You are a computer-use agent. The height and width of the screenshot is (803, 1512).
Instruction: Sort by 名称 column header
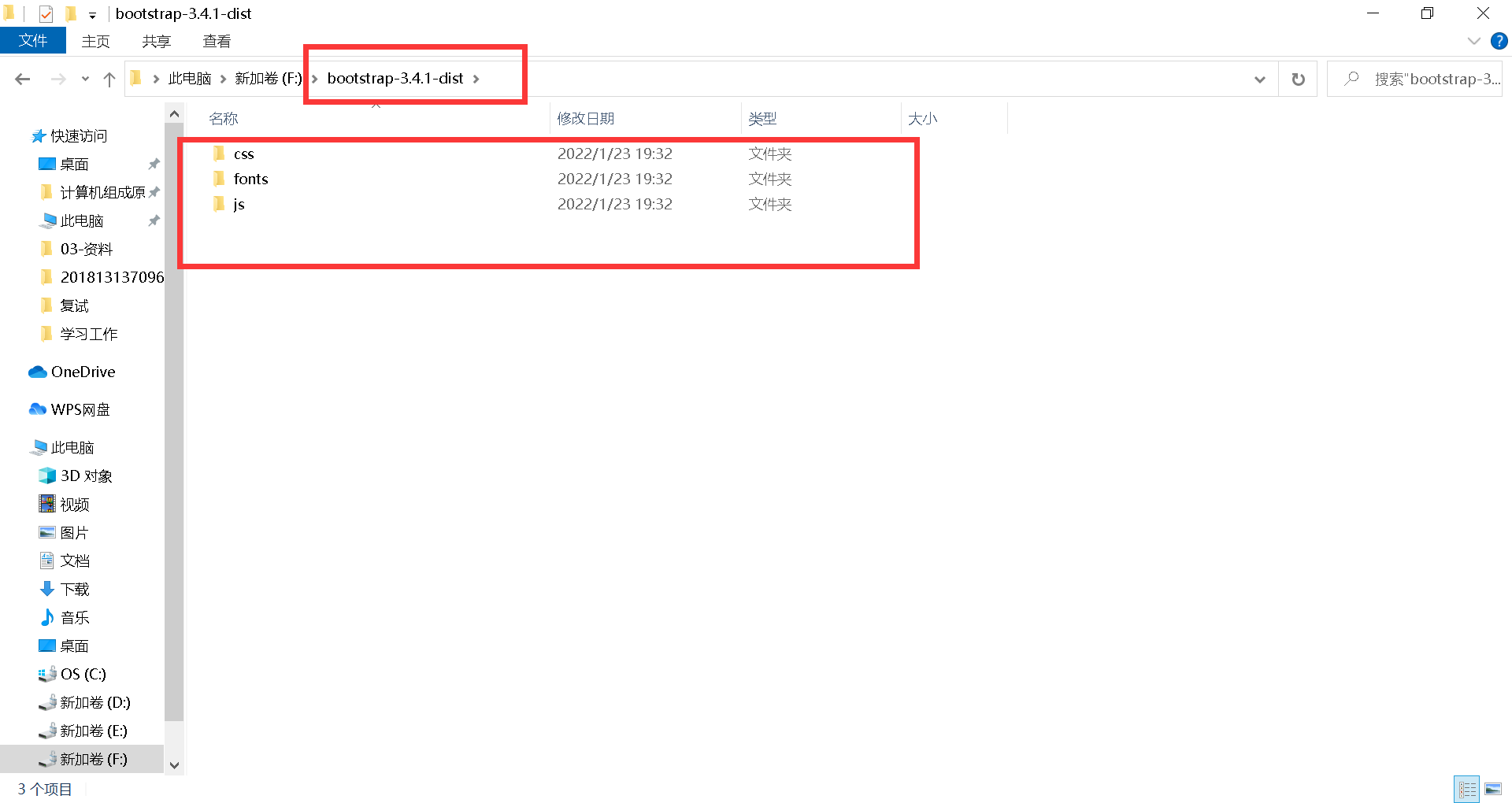click(224, 118)
